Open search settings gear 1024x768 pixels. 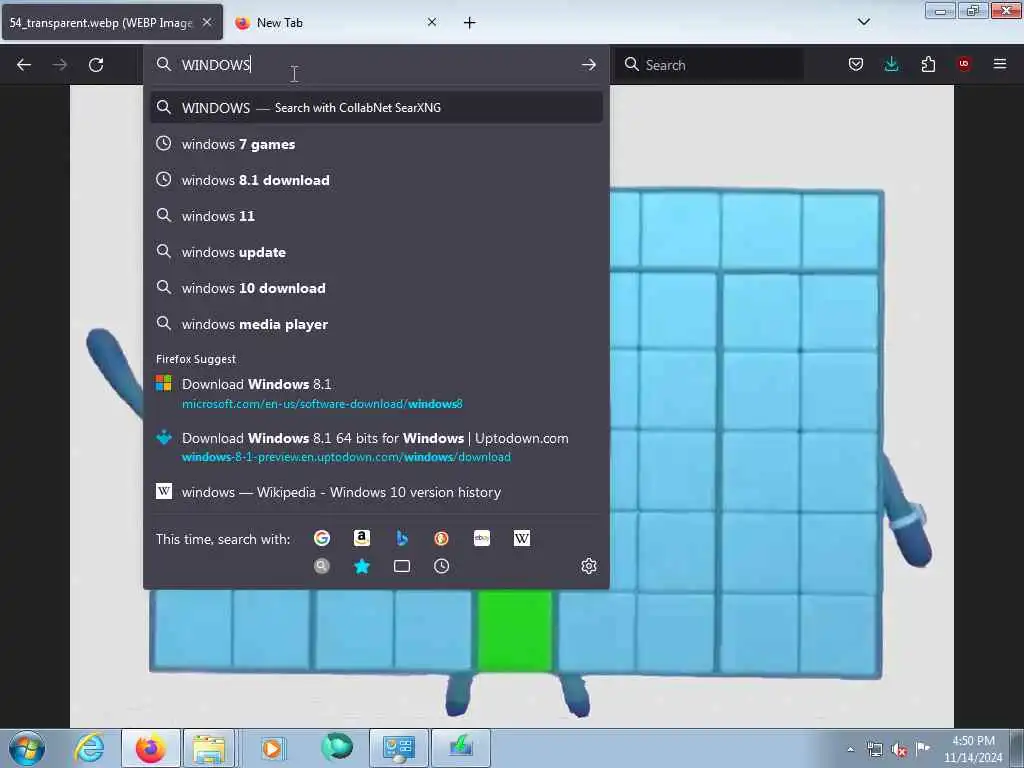(588, 566)
